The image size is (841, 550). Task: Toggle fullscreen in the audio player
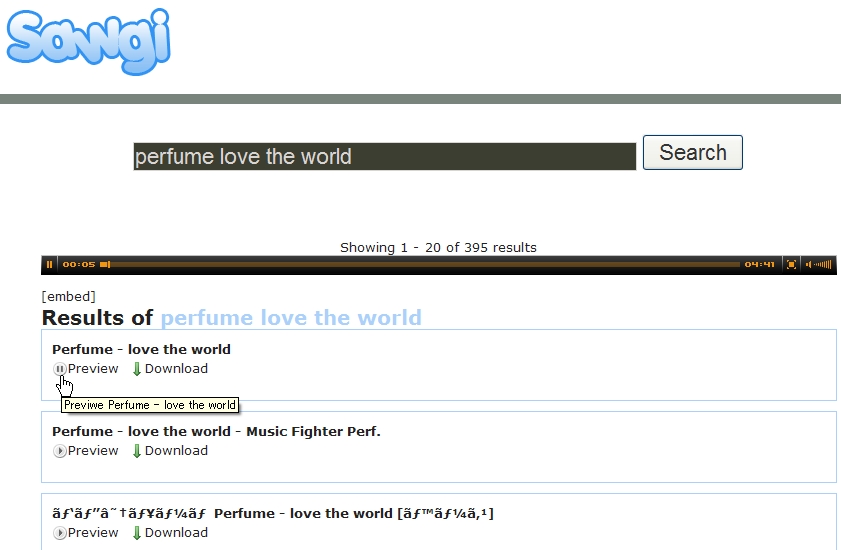point(791,264)
